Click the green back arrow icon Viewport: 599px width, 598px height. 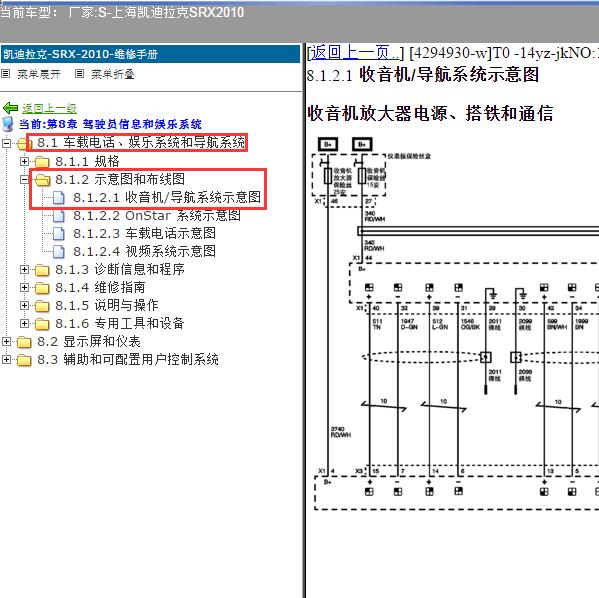point(10,108)
